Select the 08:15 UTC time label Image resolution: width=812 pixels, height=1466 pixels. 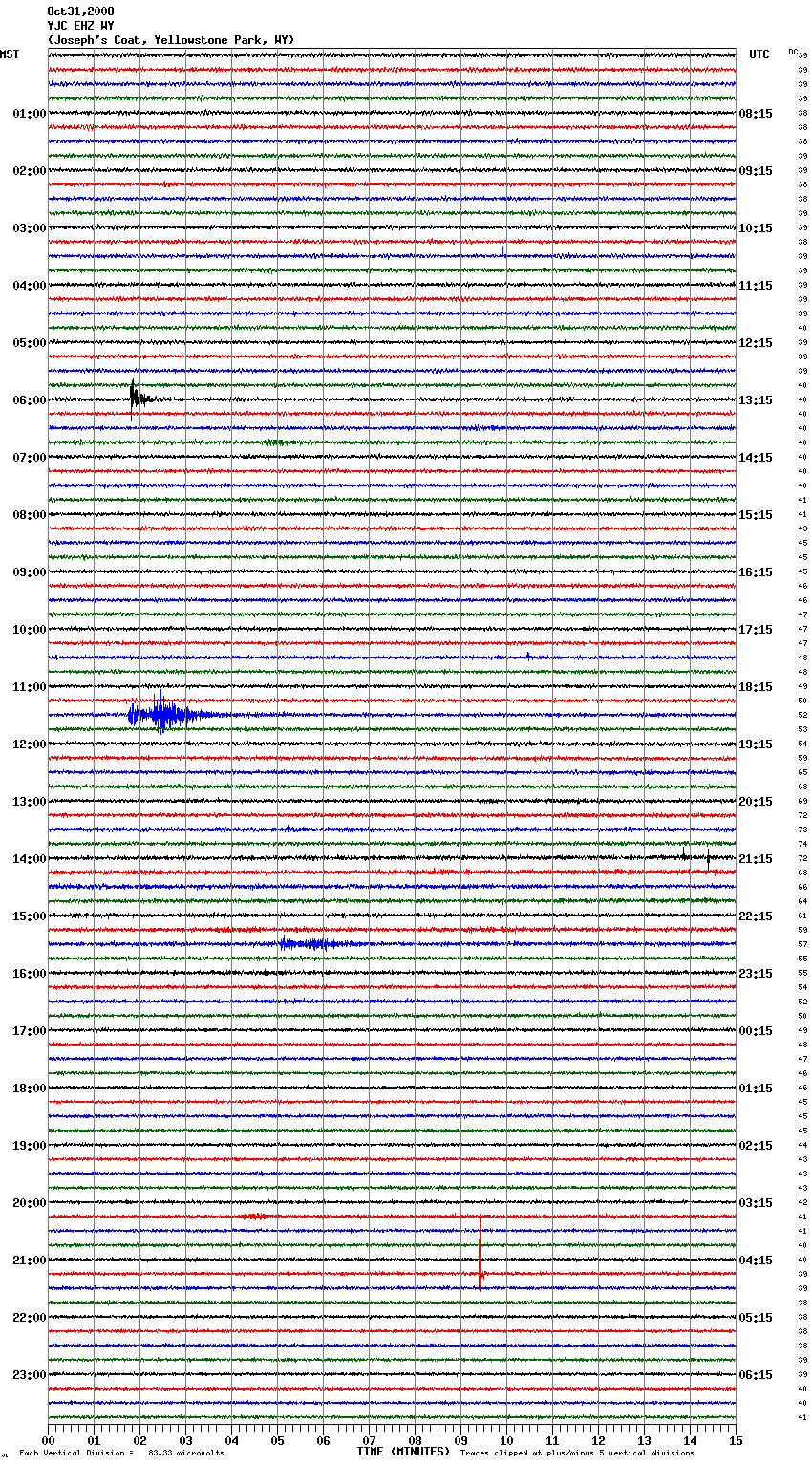(x=756, y=114)
